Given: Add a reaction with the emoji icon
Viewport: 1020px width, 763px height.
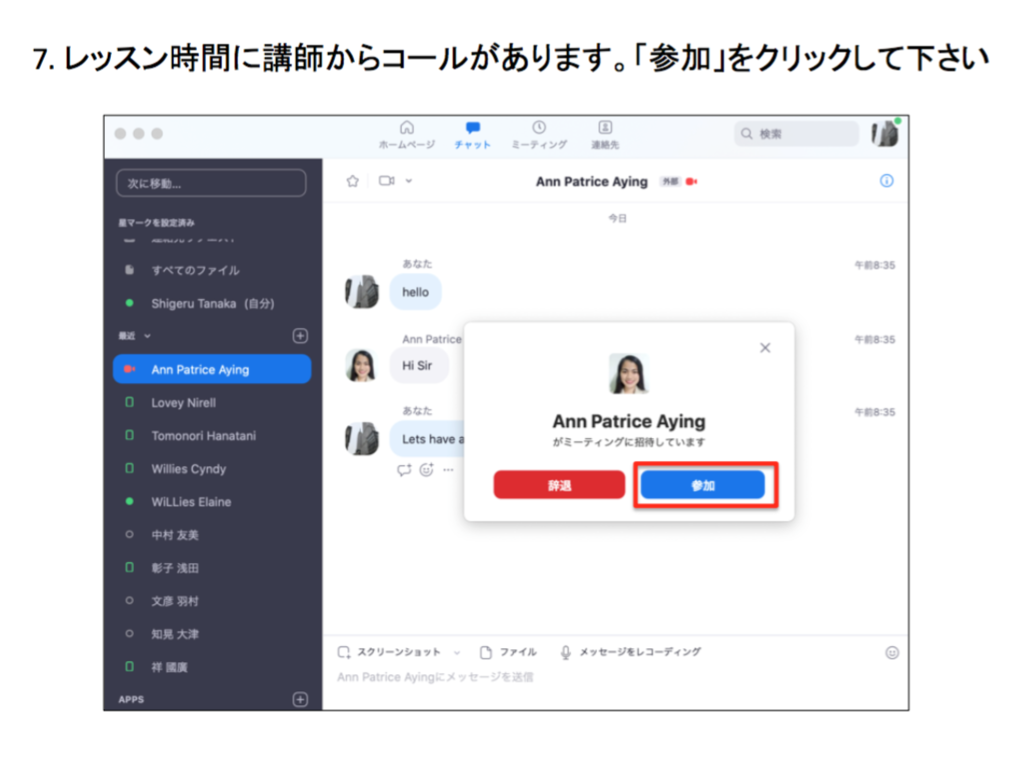Looking at the screenshot, I should click(426, 470).
